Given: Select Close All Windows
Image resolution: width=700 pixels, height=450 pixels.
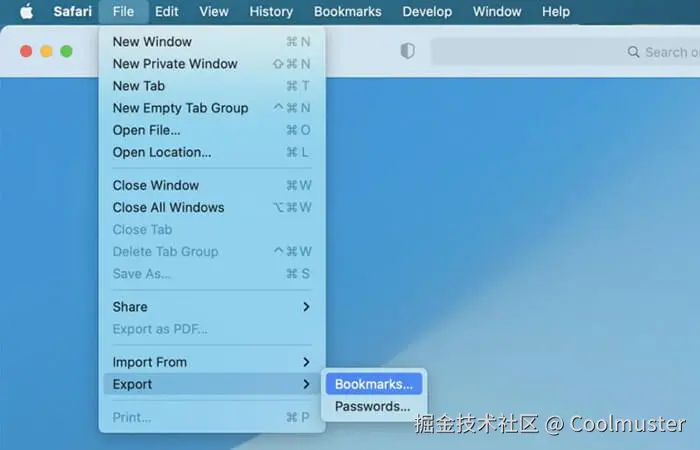Looking at the screenshot, I should (212, 208).
